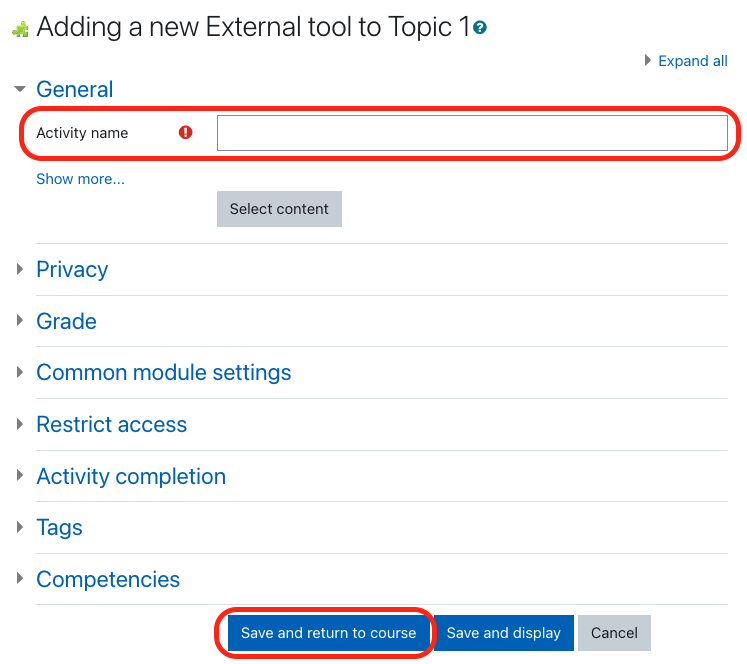747x664 pixels.
Task: Click the Expand all arrow icon
Action: tap(648, 61)
